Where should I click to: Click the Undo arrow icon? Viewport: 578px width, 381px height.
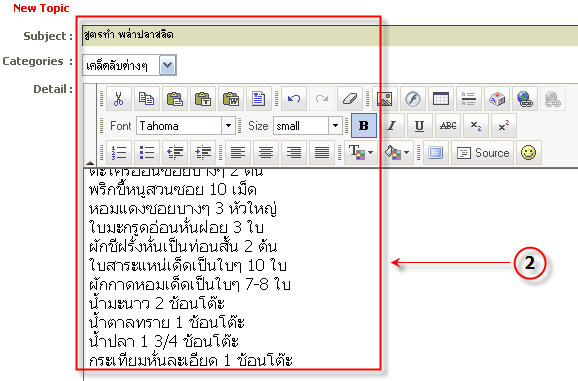point(294,99)
